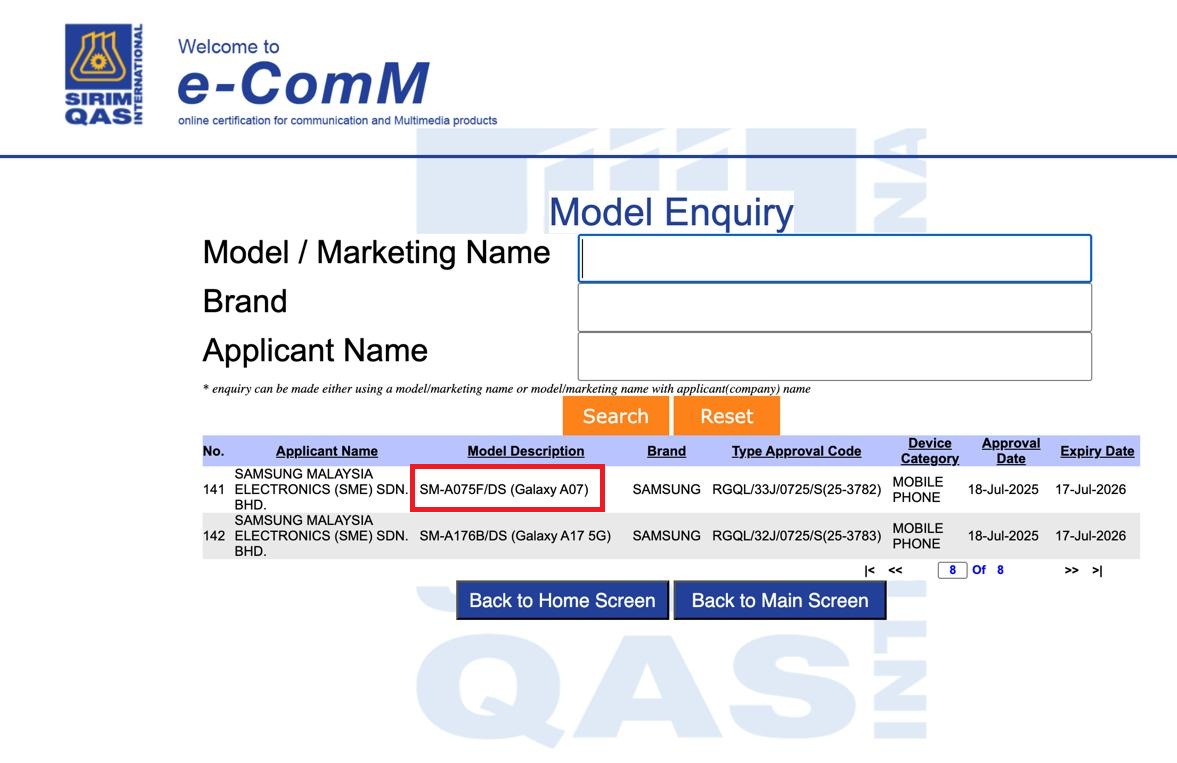This screenshot has height=763, width=1177.
Task: Sort by Applicant Name column header
Action: pyautogui.click(x=326, y=451)
